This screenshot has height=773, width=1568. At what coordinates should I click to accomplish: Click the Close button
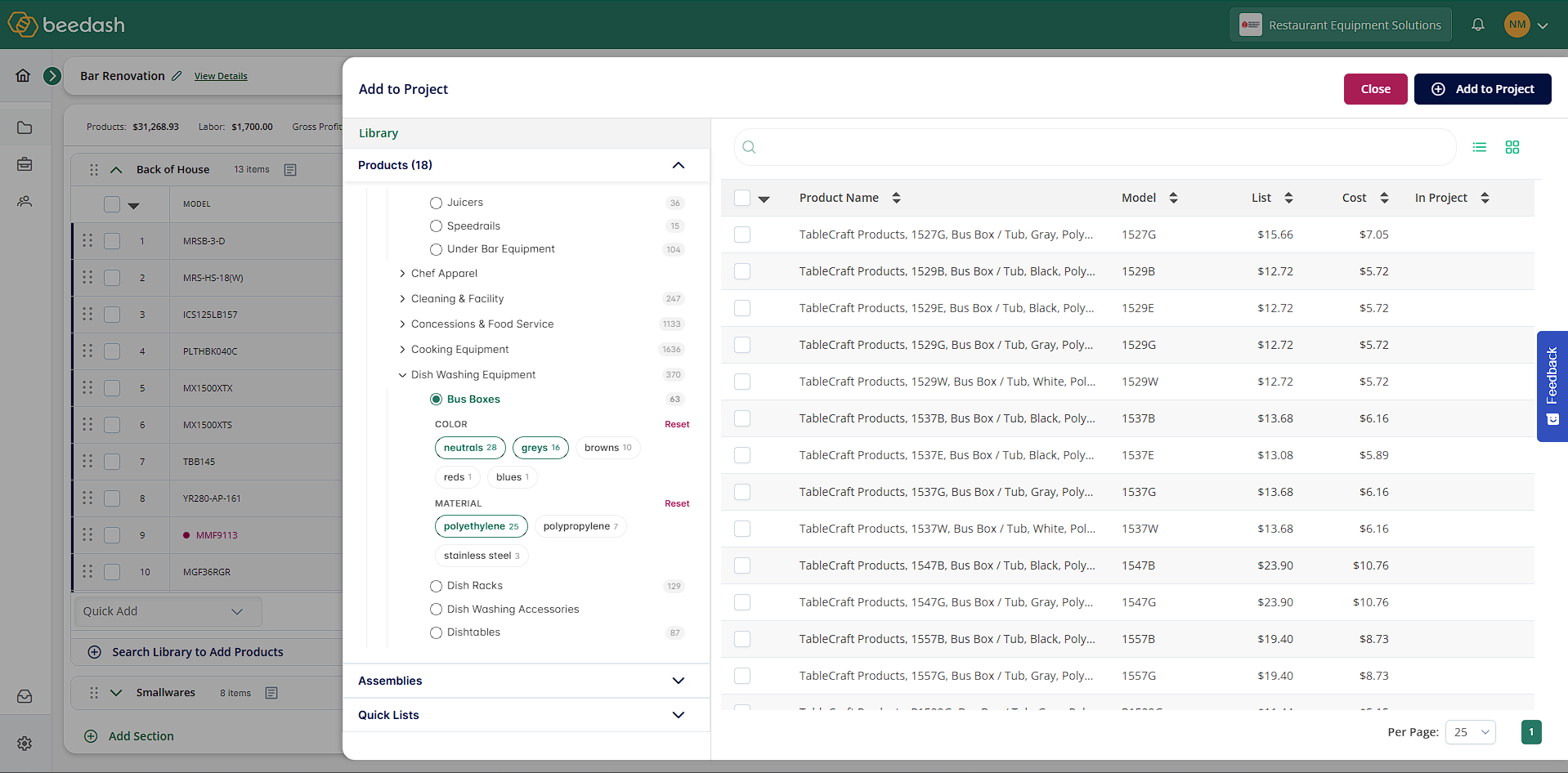[1375, 89]
